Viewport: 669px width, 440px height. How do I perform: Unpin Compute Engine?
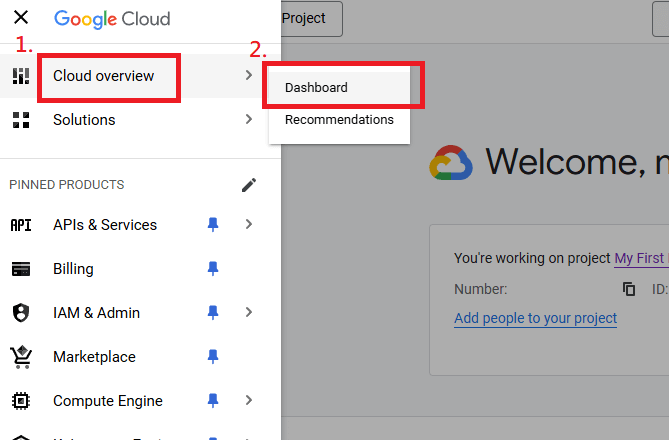click(213, 400)
